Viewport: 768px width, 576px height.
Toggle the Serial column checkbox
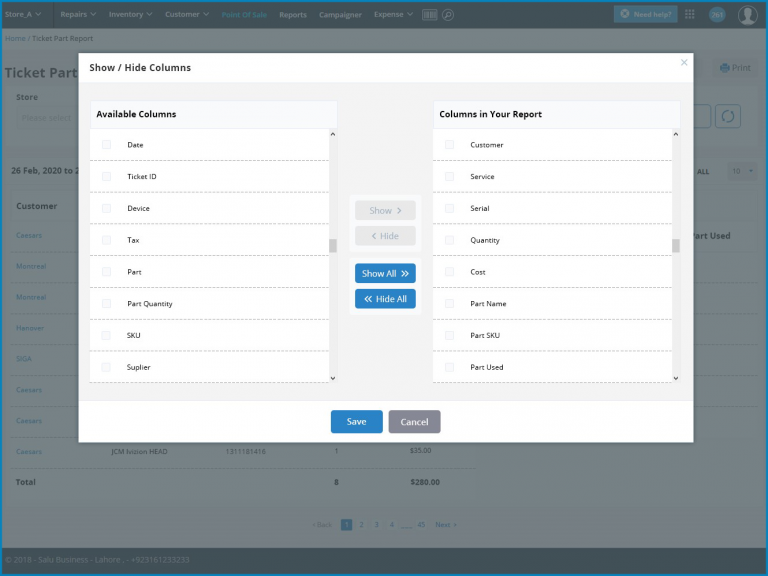450,209
